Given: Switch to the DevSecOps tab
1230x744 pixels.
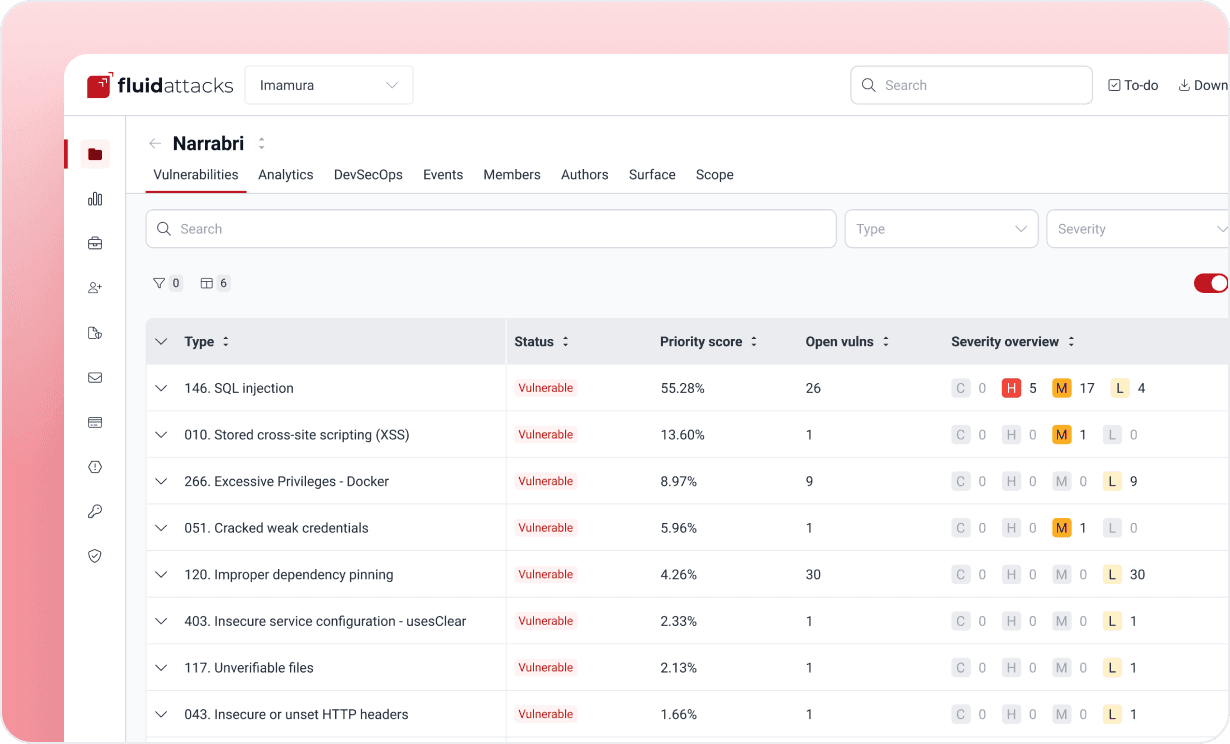Looking at the screenshot, I should coord(368,175).
